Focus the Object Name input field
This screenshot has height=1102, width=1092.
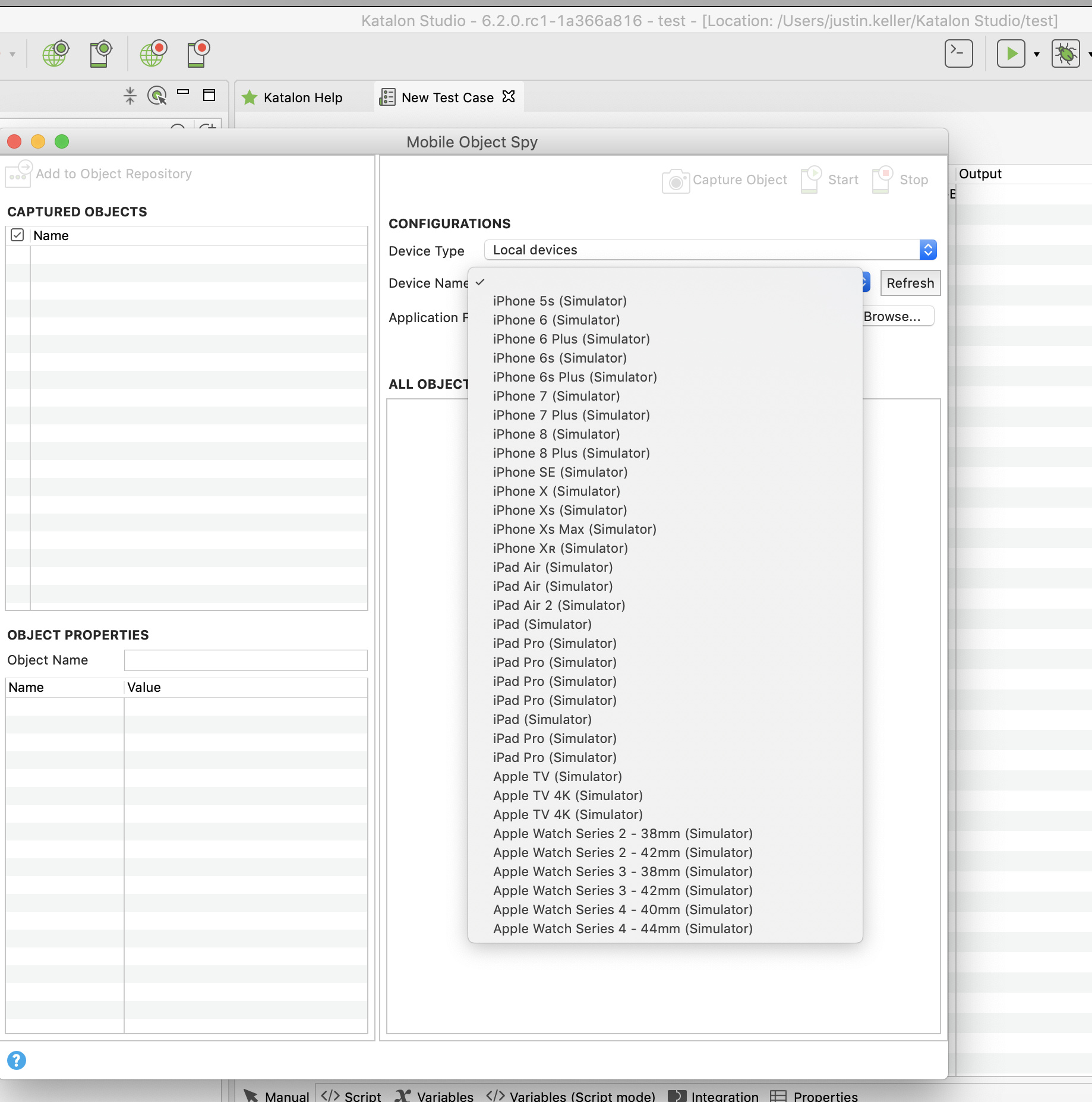coord(246,660)
